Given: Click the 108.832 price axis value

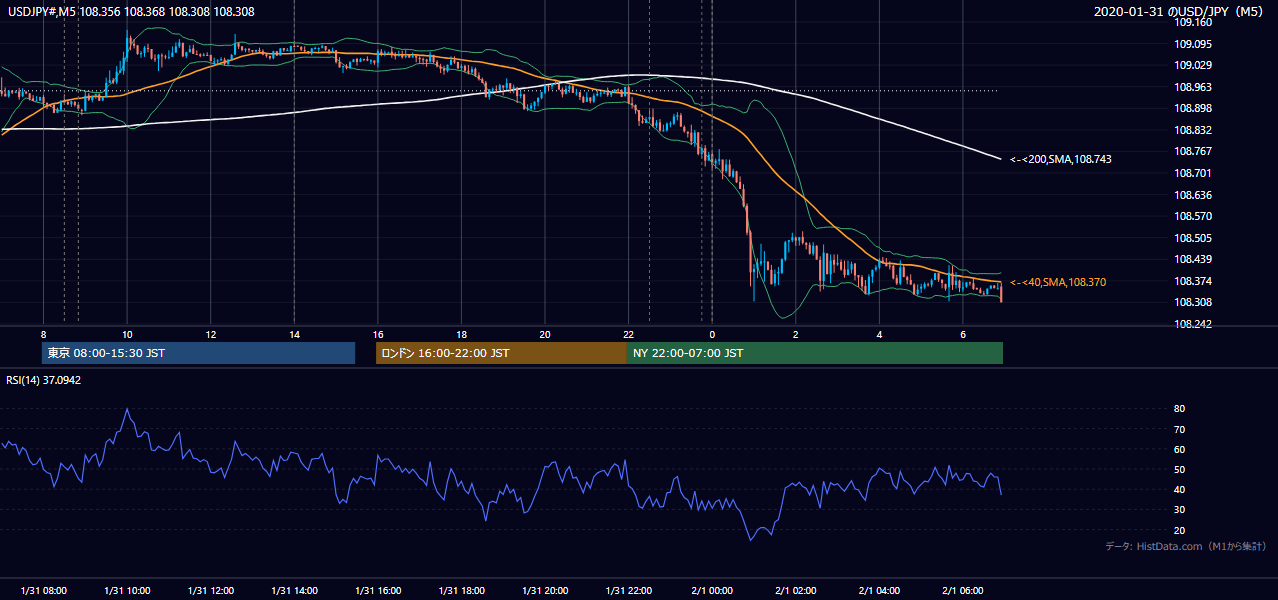Looking at the screenshot, I should tap(1192, 131).
